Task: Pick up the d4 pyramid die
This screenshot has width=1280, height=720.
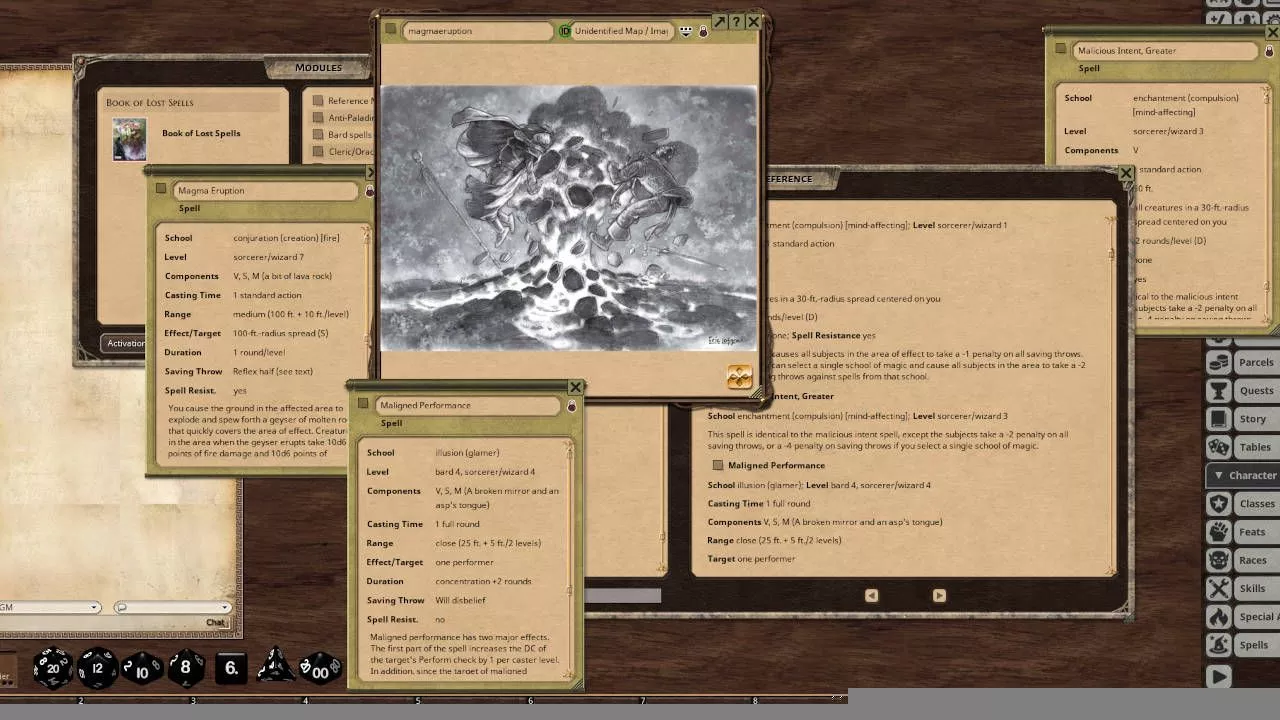Action: (275, 666)
